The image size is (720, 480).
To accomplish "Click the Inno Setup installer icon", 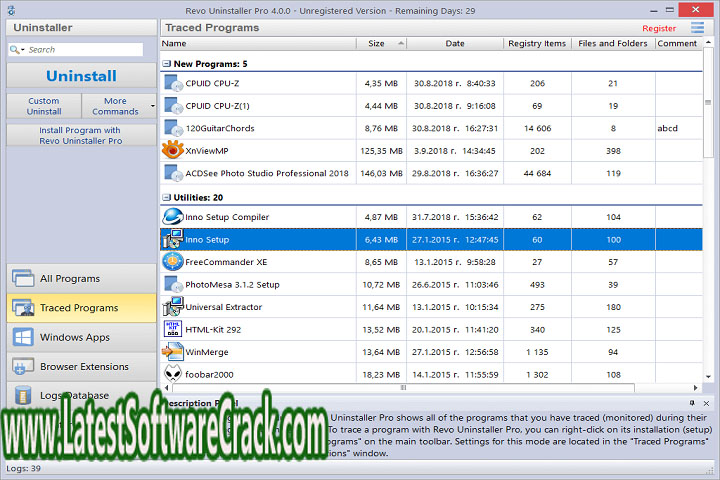I will (x=173, y=239).
